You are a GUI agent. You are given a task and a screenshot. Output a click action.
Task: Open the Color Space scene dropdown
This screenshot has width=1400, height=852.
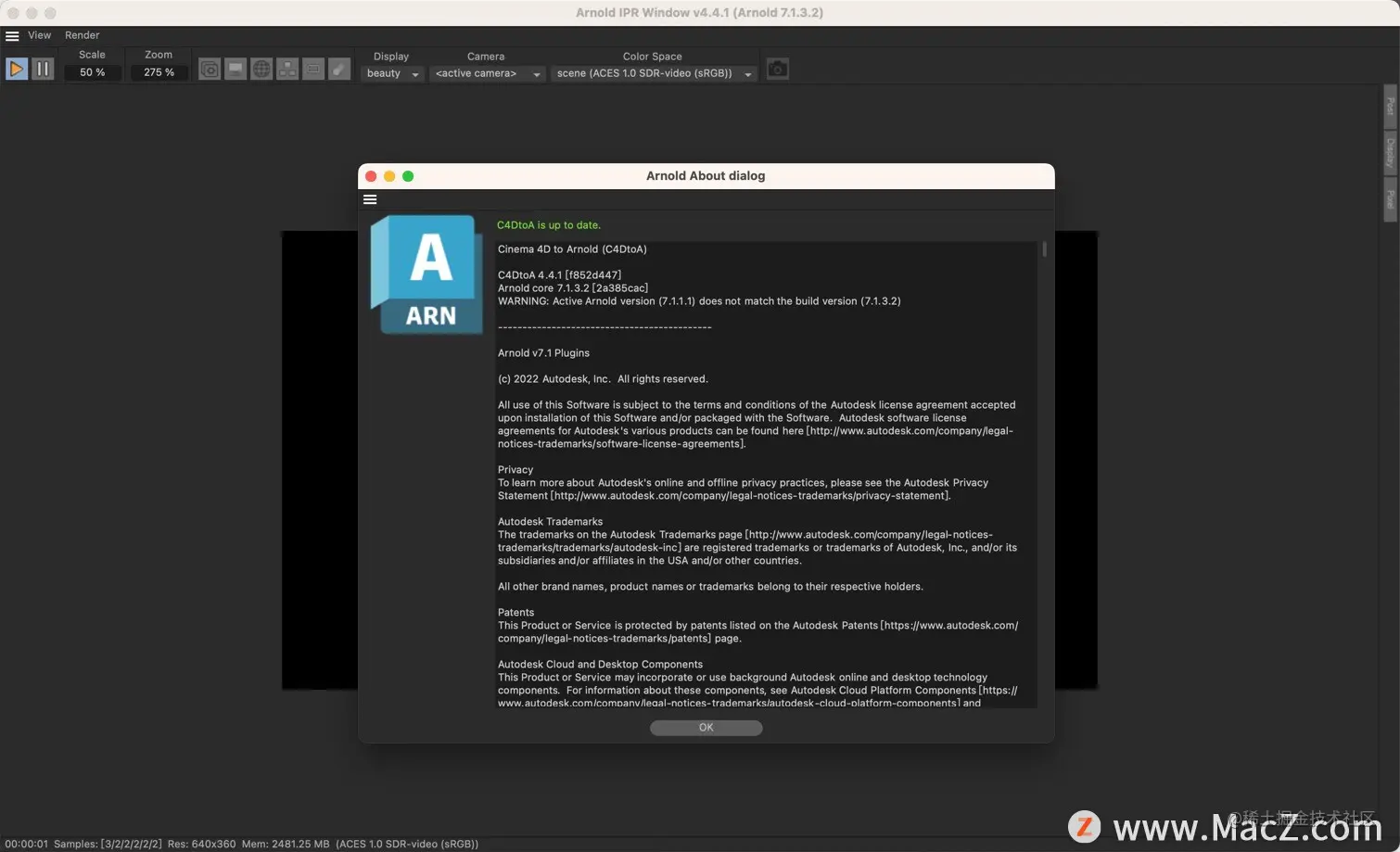coord(654,73)
